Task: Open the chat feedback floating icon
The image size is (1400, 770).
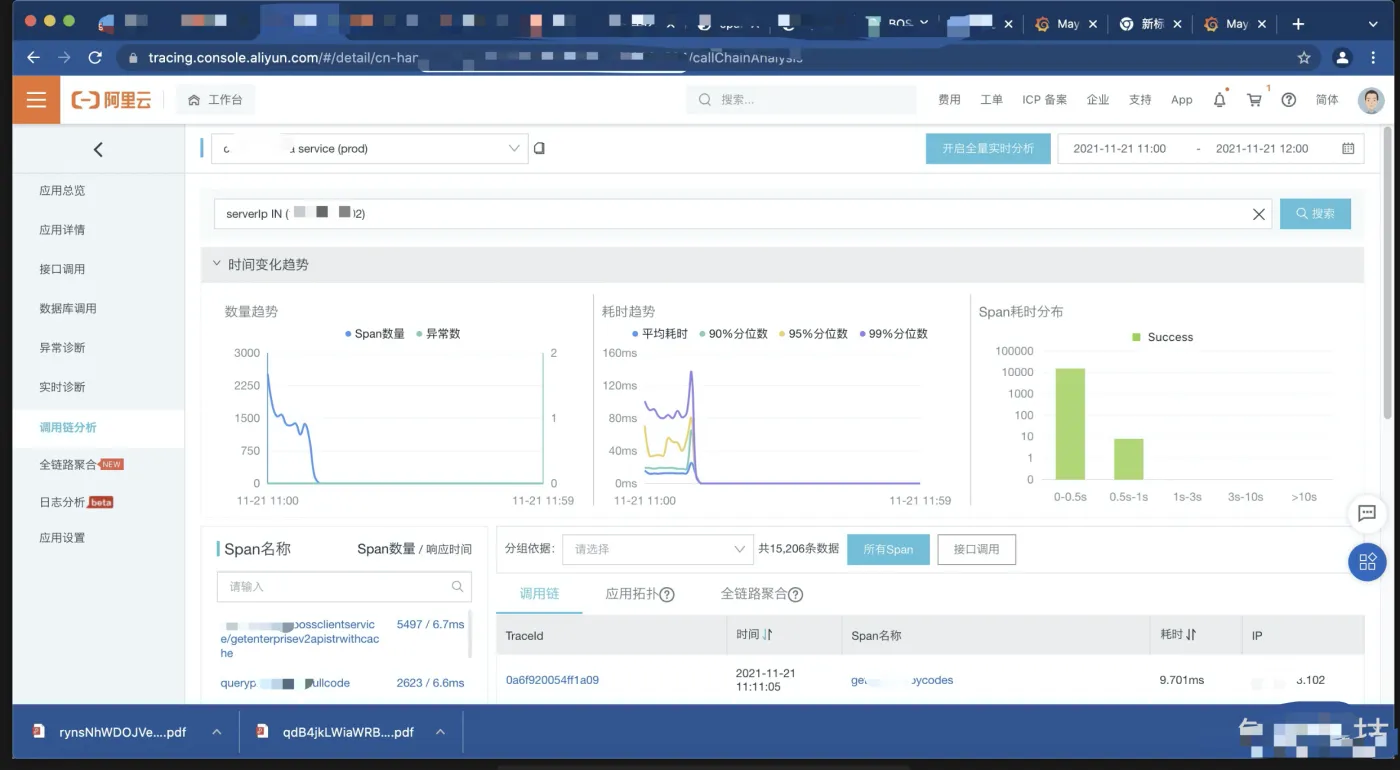Action: pos(1367,513)
